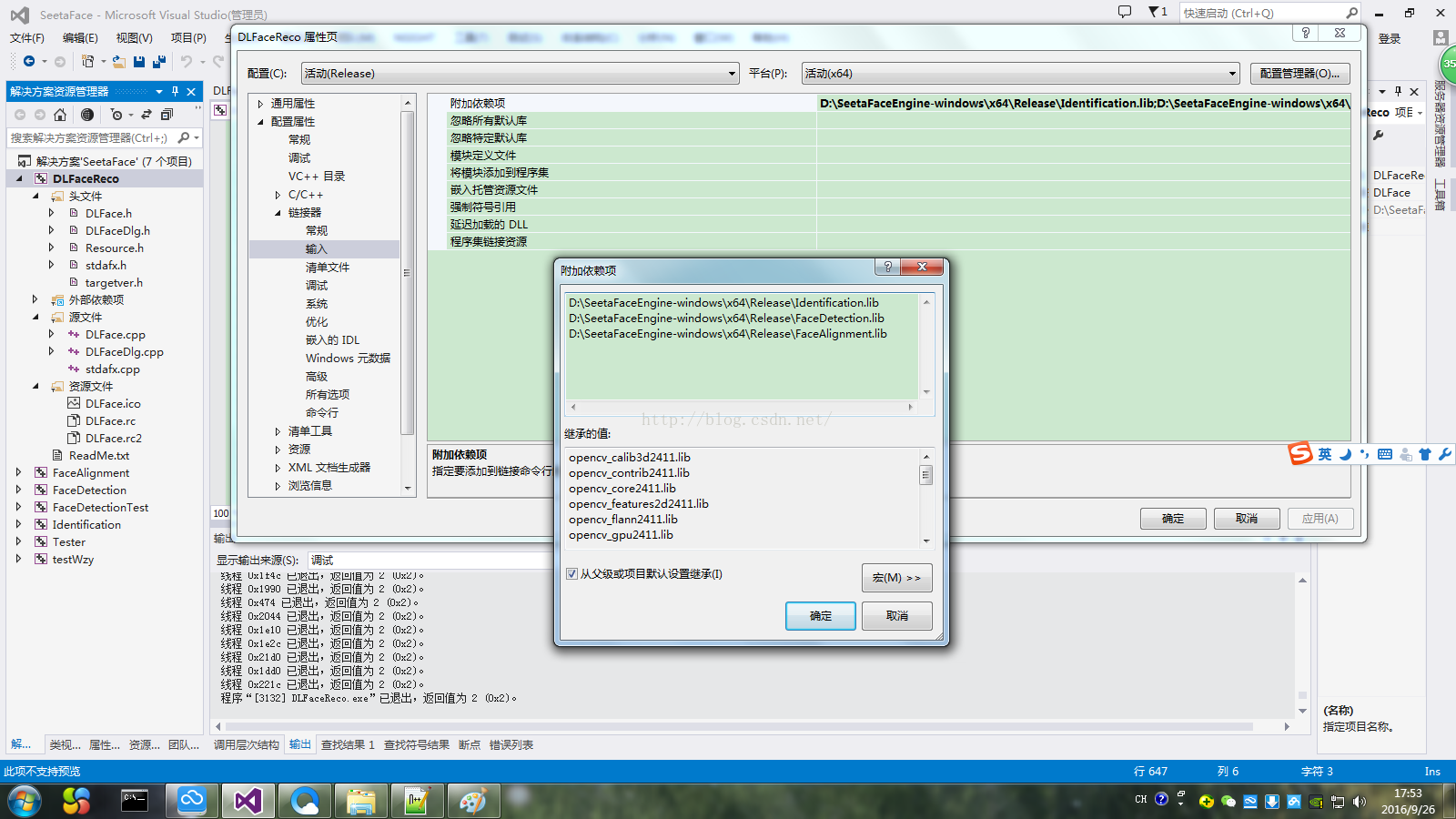
Task: Click 取消 in the property pages dialog
Action: (x=1247, y=519)
